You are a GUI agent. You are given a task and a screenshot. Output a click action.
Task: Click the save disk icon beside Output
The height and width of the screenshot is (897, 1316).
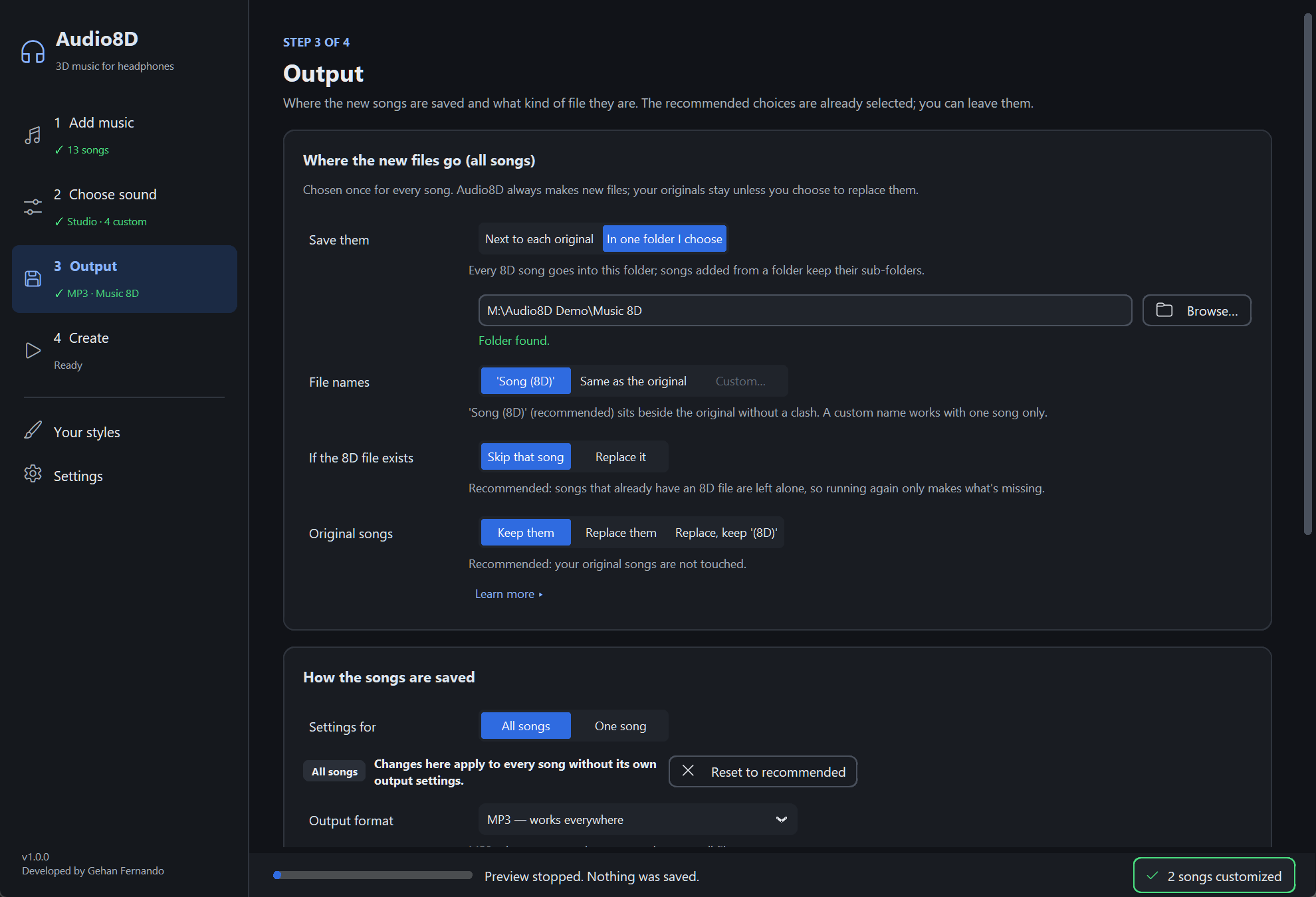click(33, 278)
